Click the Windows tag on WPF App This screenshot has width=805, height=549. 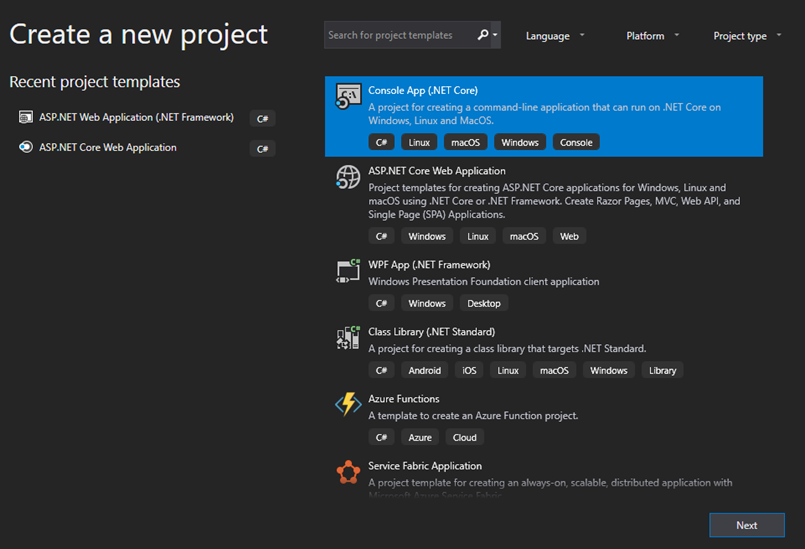tap(427, 304)
